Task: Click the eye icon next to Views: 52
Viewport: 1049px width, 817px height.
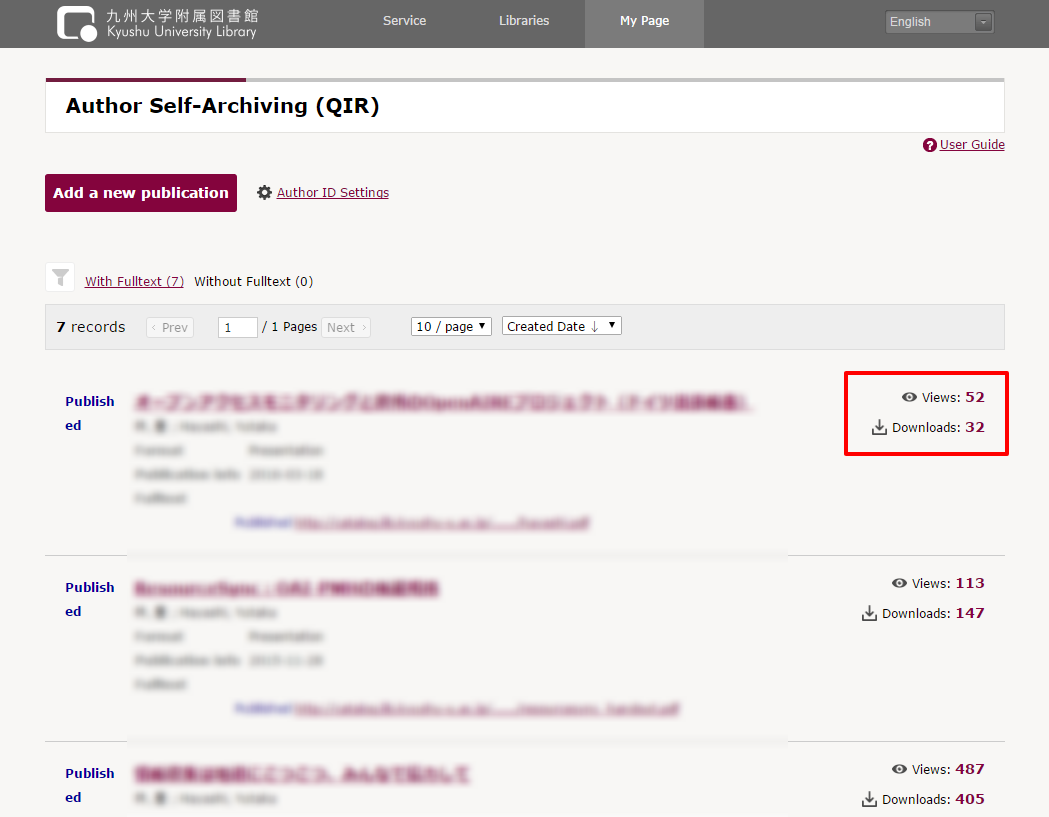Action: click(909, 397)
